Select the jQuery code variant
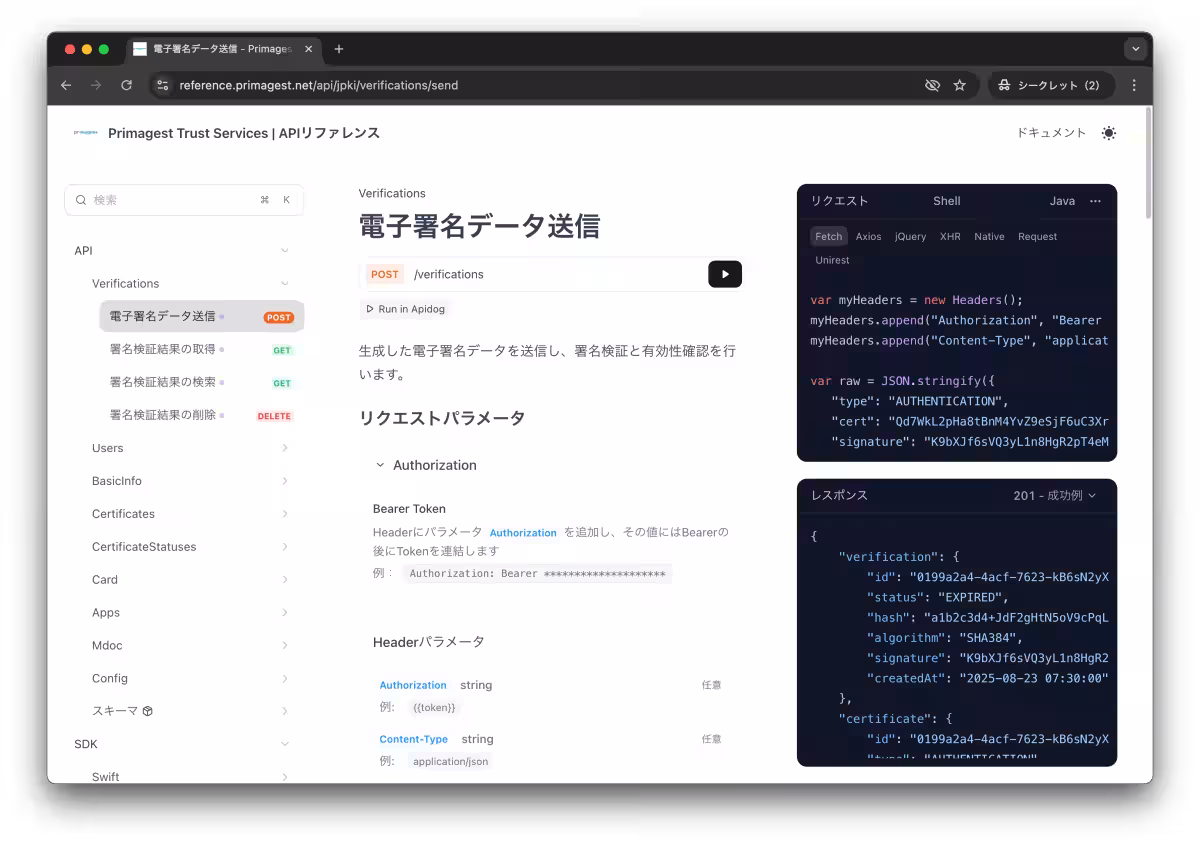 [911, 237]
